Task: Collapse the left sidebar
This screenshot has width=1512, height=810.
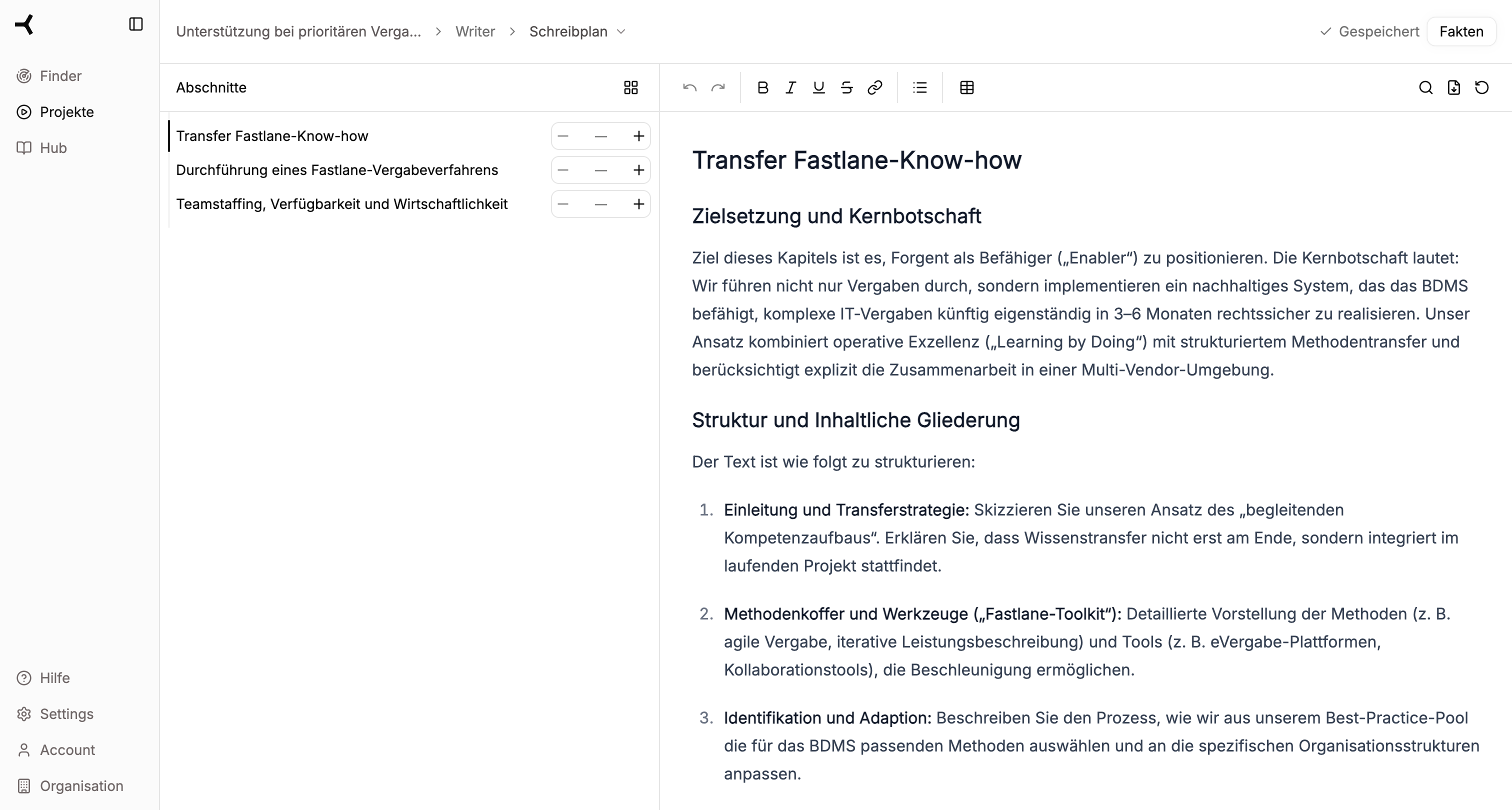Action: (135, 24)
